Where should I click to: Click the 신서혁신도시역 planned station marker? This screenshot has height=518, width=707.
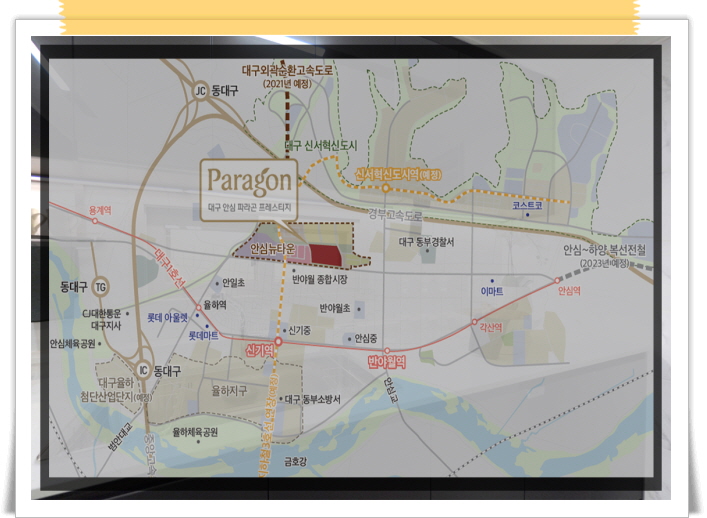pos(386,188)
